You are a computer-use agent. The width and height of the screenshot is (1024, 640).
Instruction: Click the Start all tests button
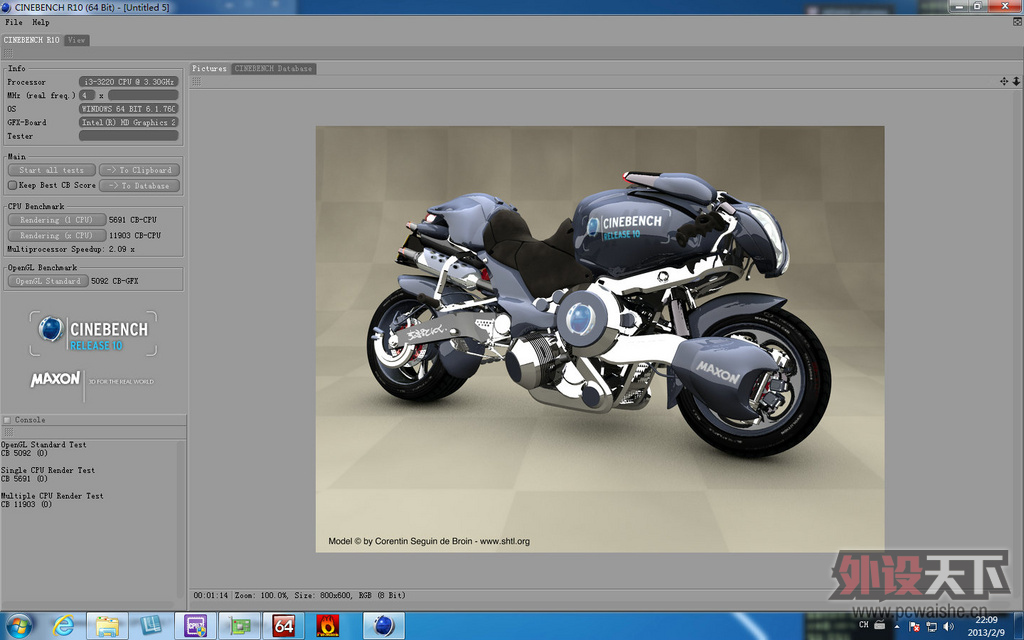click(52, 170)
